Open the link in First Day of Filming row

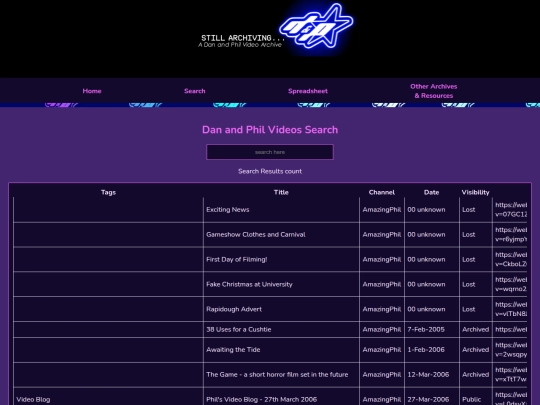511,259
